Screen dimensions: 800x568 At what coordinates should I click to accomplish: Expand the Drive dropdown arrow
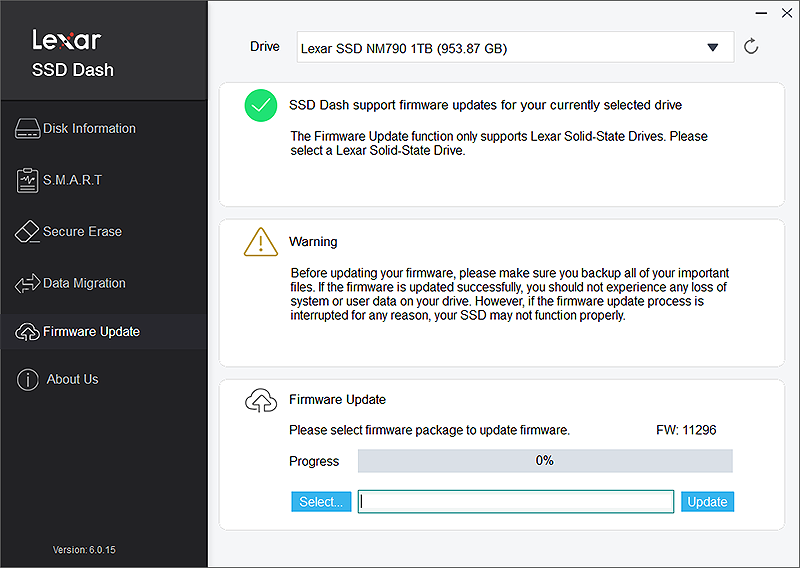point(712,47)
